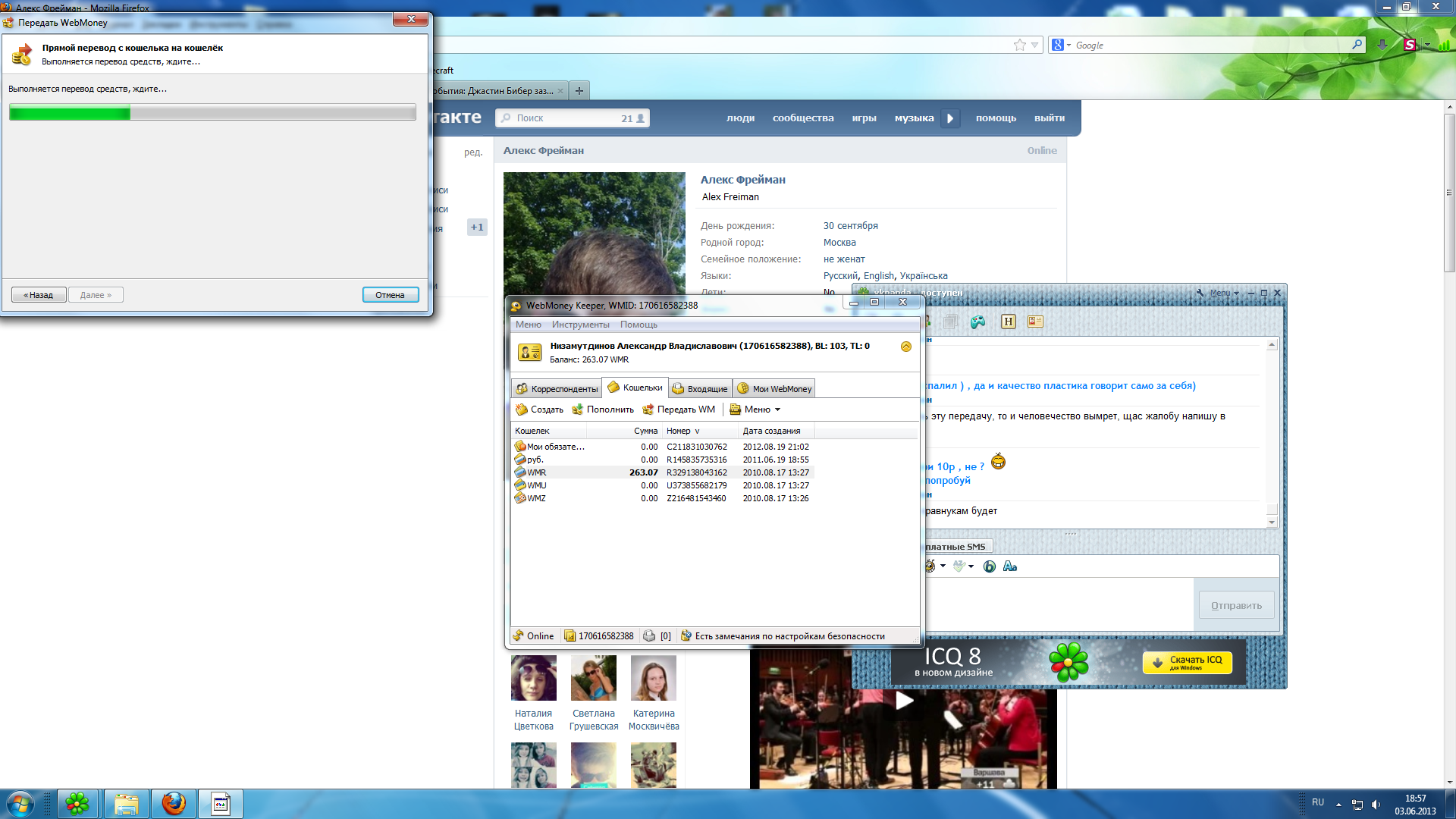Click Отмена in transfer dialog
This screenshot has width=1456, height=819.
(390, 295)
